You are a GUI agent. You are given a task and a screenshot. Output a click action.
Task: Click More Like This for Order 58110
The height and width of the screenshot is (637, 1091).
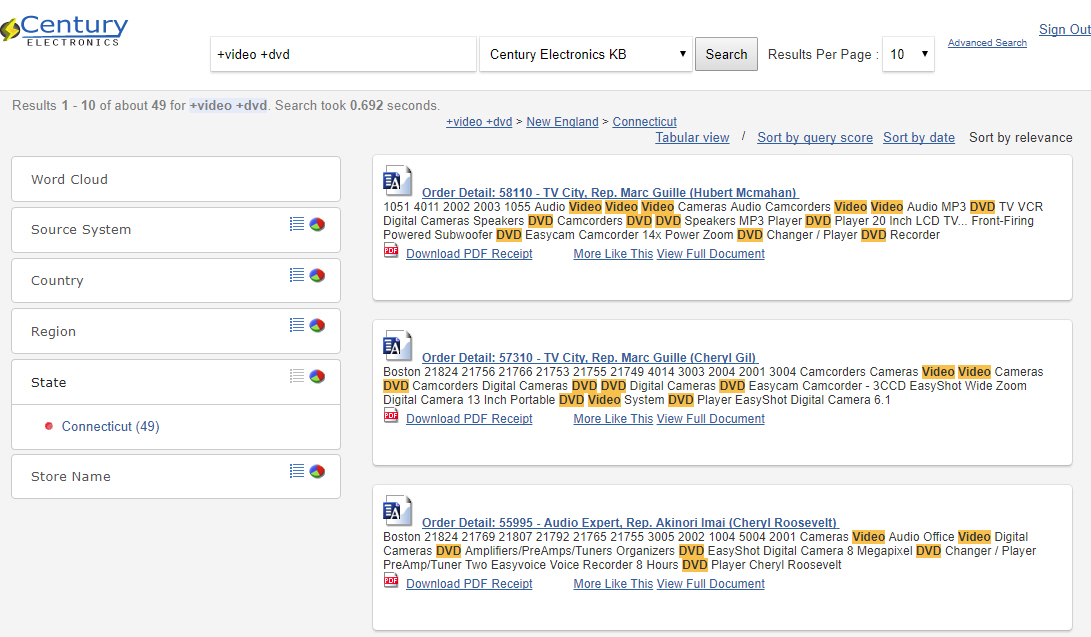[613, 254]
